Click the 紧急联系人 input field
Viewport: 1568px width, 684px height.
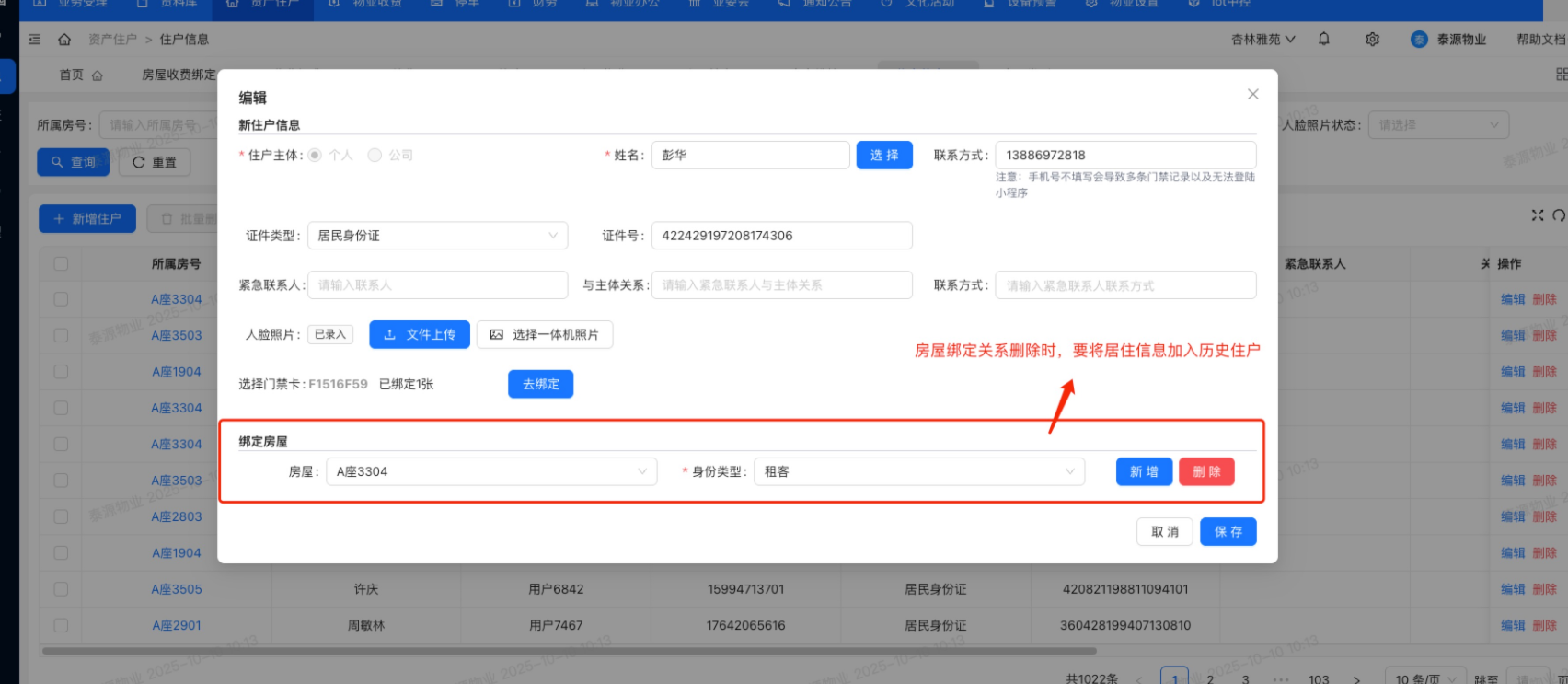click(437, 285)
